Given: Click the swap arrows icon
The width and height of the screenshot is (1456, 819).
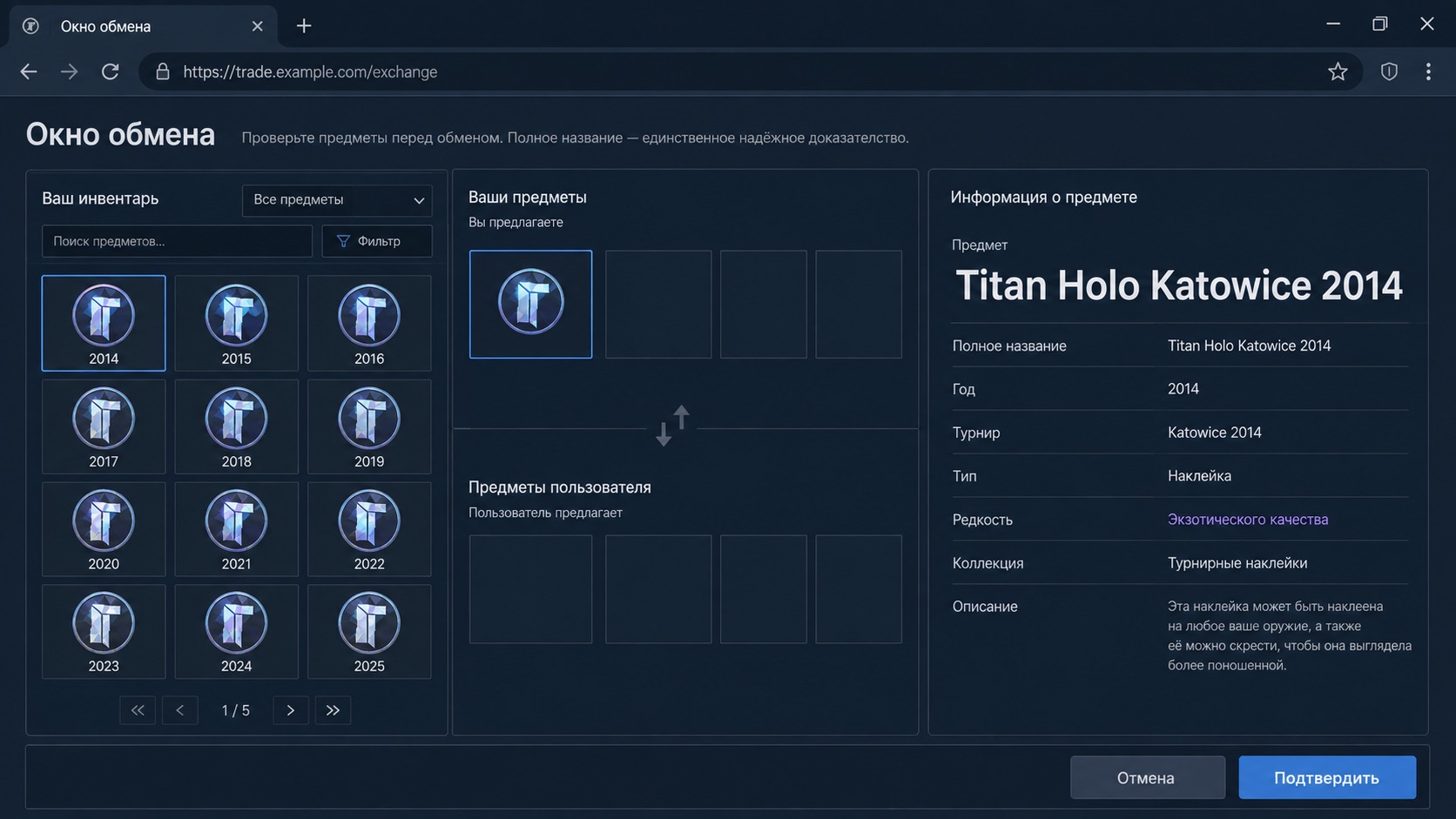Looking at the screenshot, I should 672,426.
